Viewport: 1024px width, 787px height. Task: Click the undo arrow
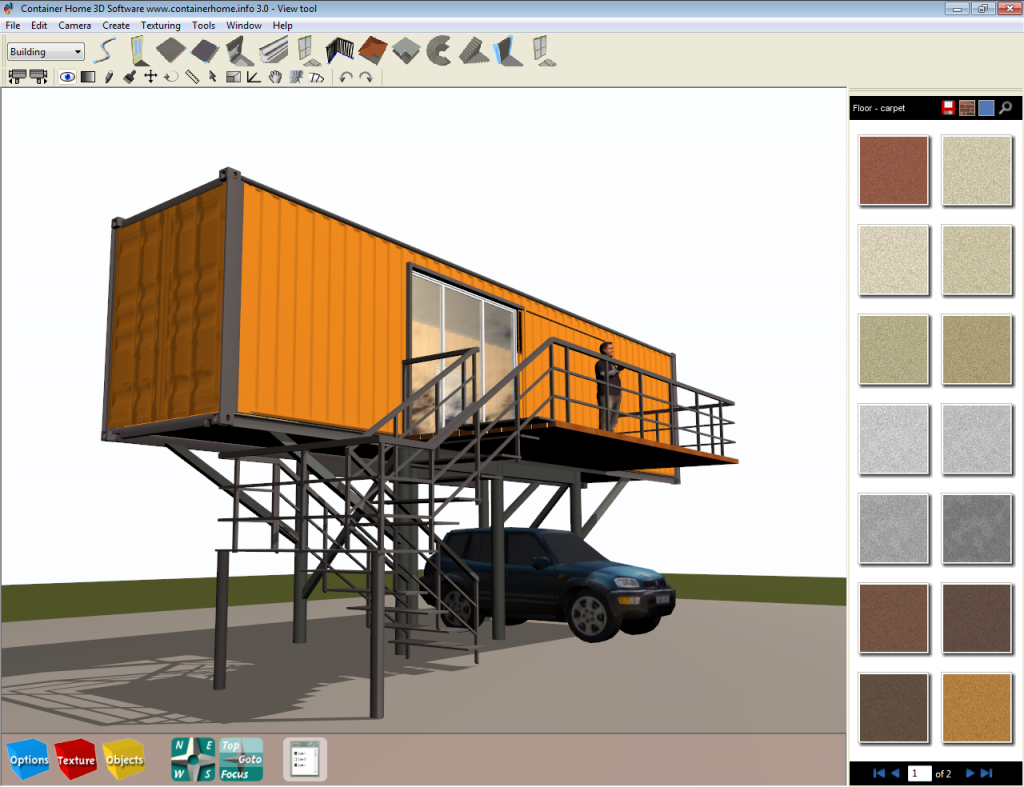click(x=345, y=77)
